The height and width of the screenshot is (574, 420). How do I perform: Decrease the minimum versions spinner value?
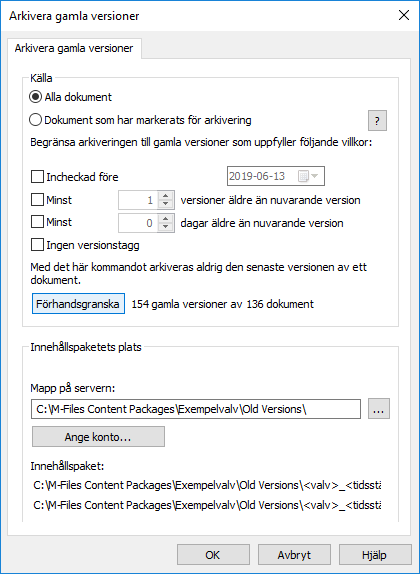pos(166,204)
